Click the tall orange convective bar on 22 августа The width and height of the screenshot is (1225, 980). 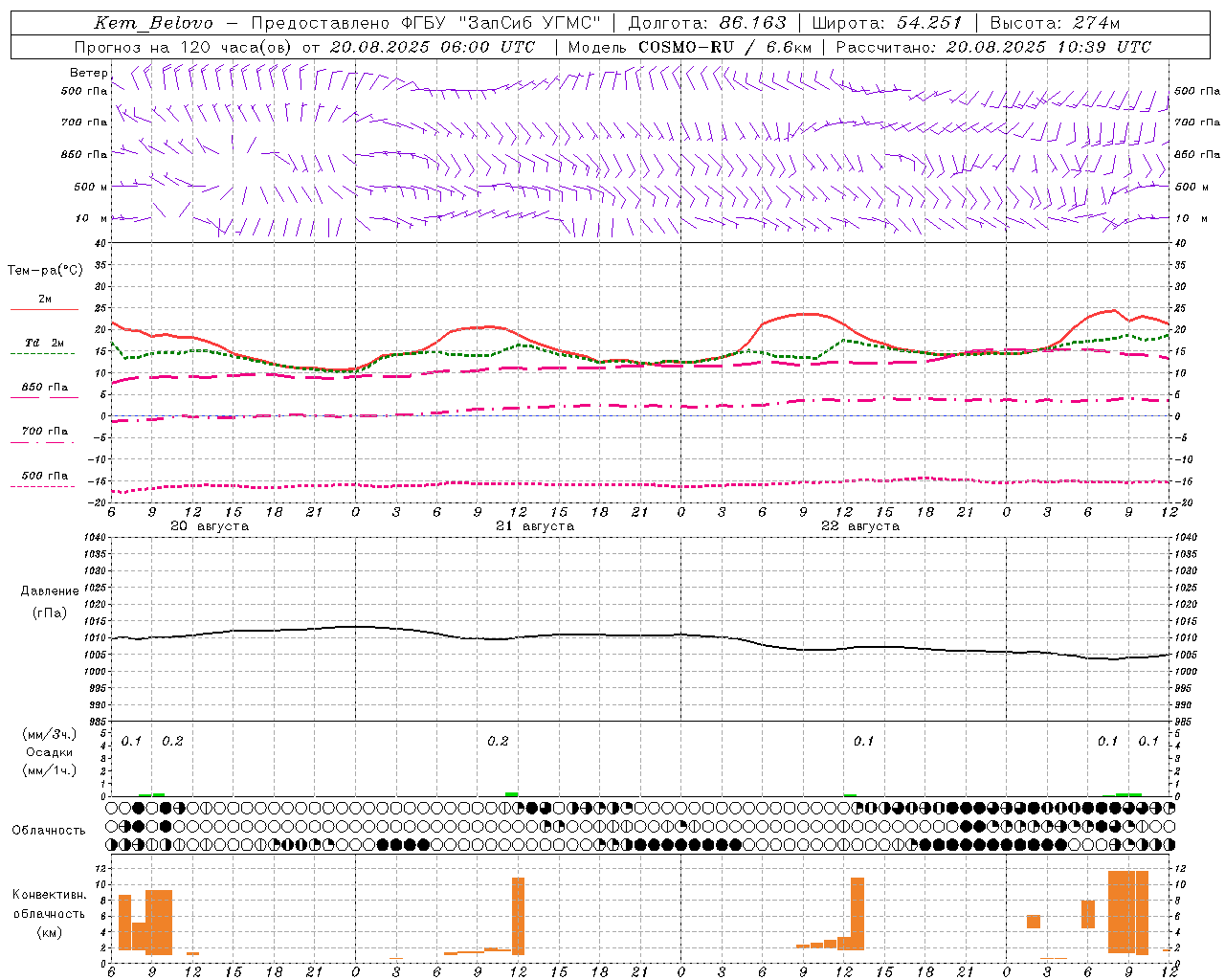[857, 914]
